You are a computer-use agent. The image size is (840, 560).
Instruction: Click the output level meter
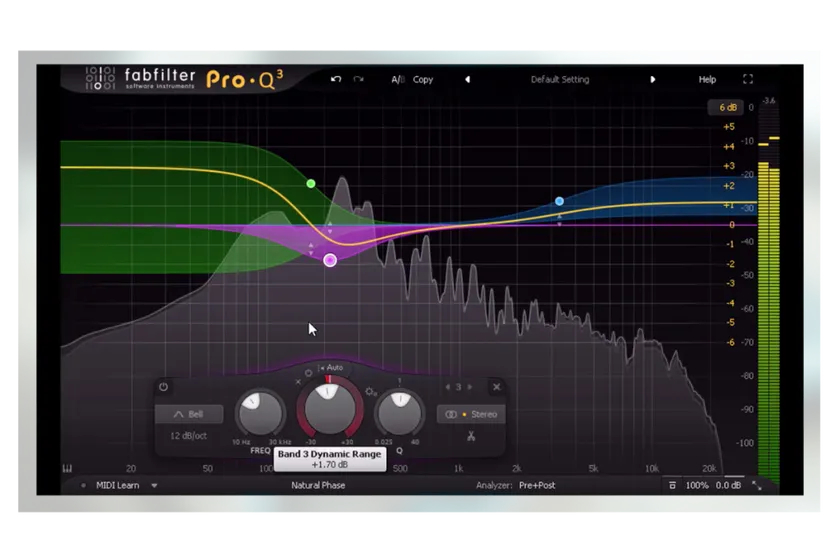point(769,296)
